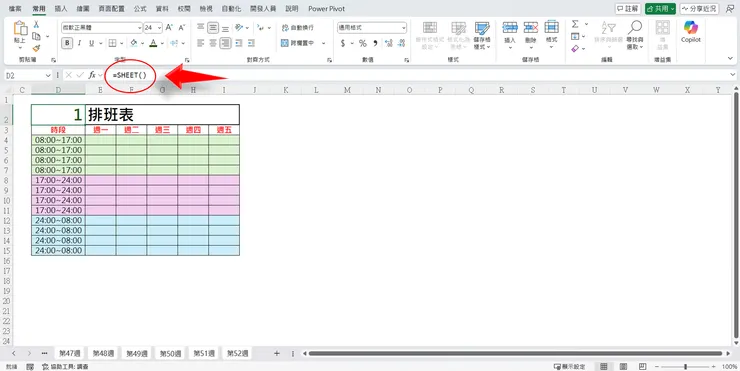Open 尋找與選取 magnifier menu
This screenshot has height=371, width=740.
(635, 35)
